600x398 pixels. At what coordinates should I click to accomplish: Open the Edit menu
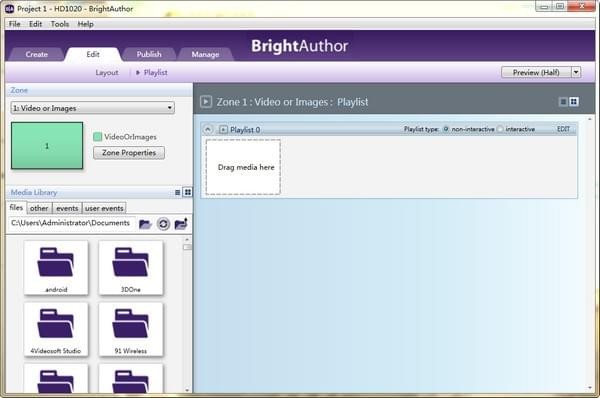point(36,24)
